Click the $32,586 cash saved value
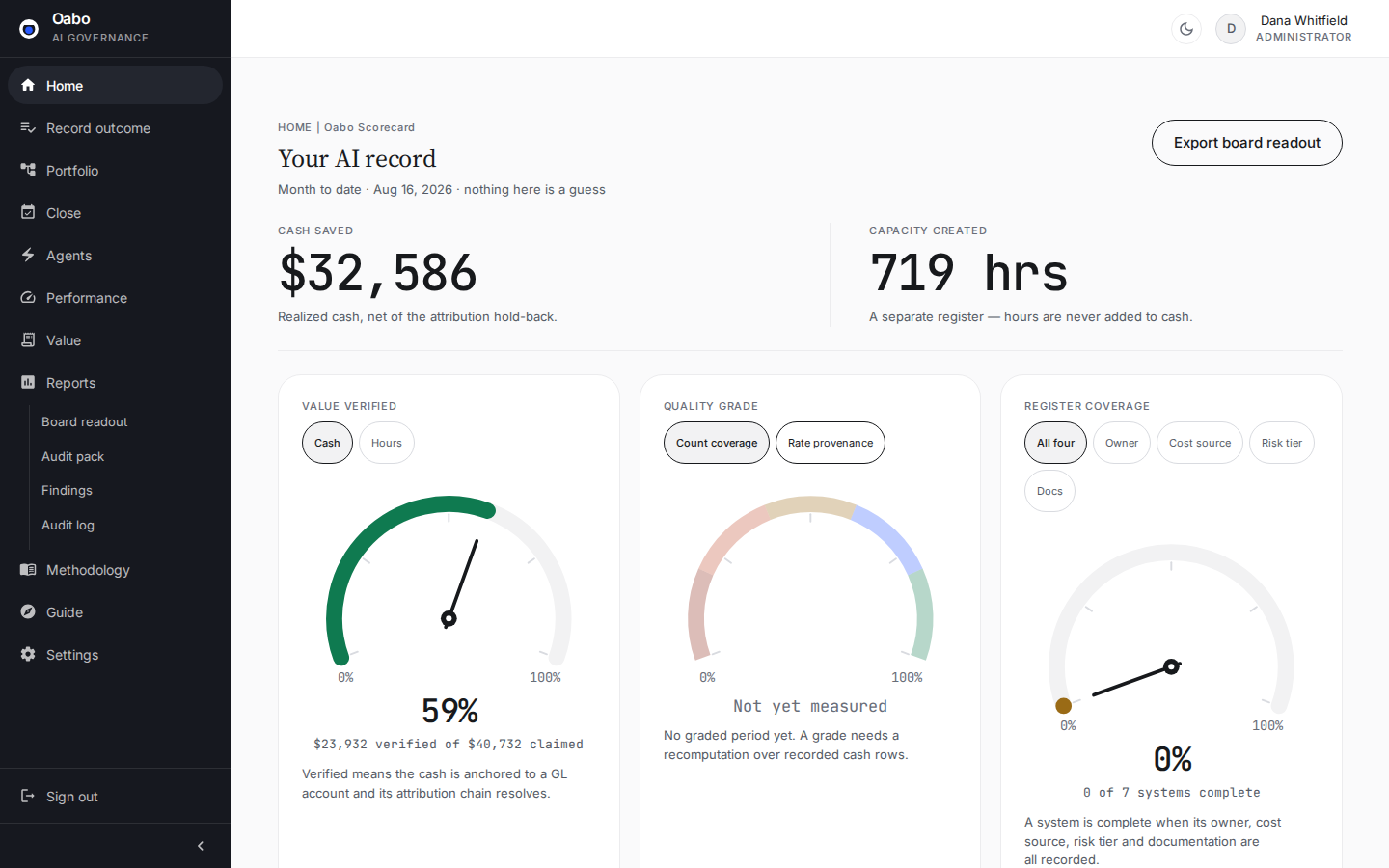 (x=378, y=273)
